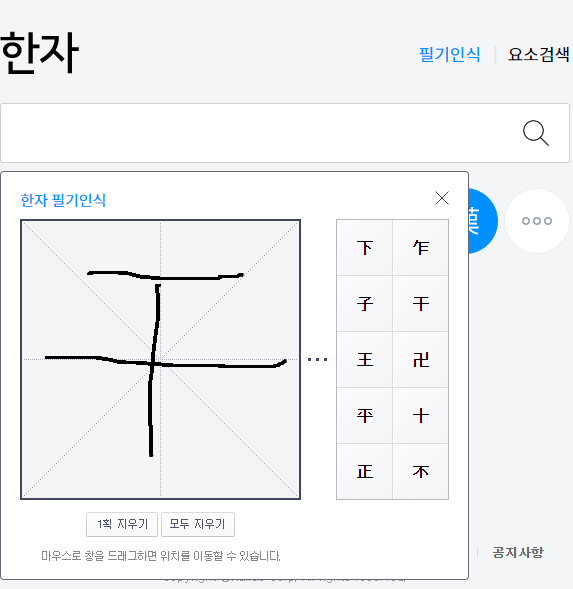The width and height of the screenshot is (573, 589).
Task: Click the 한자 page title
Action: coord(39,53)
